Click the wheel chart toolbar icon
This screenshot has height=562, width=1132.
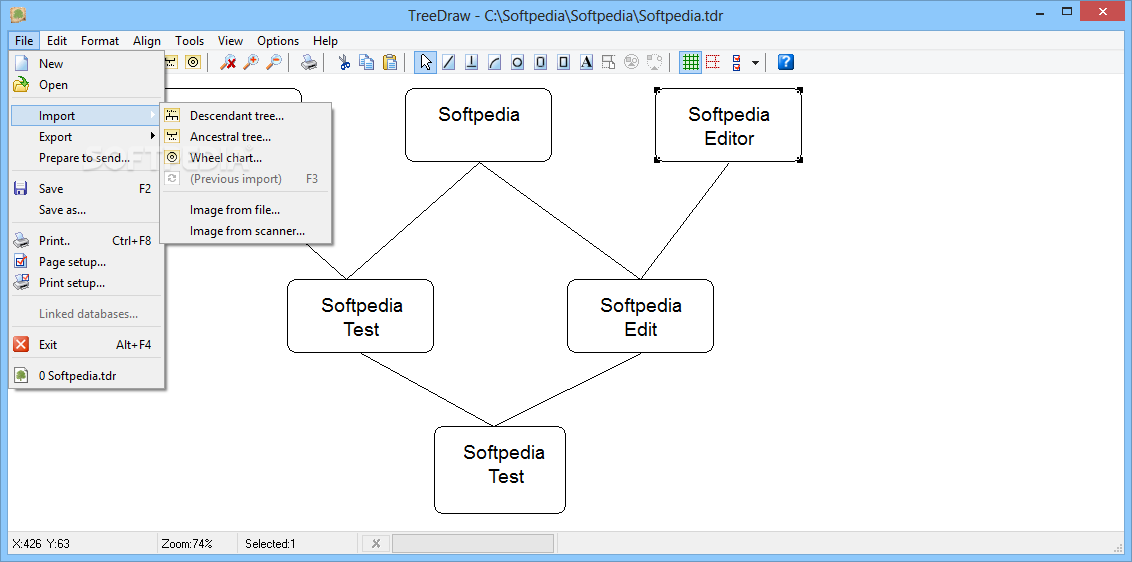coord(193,62)
